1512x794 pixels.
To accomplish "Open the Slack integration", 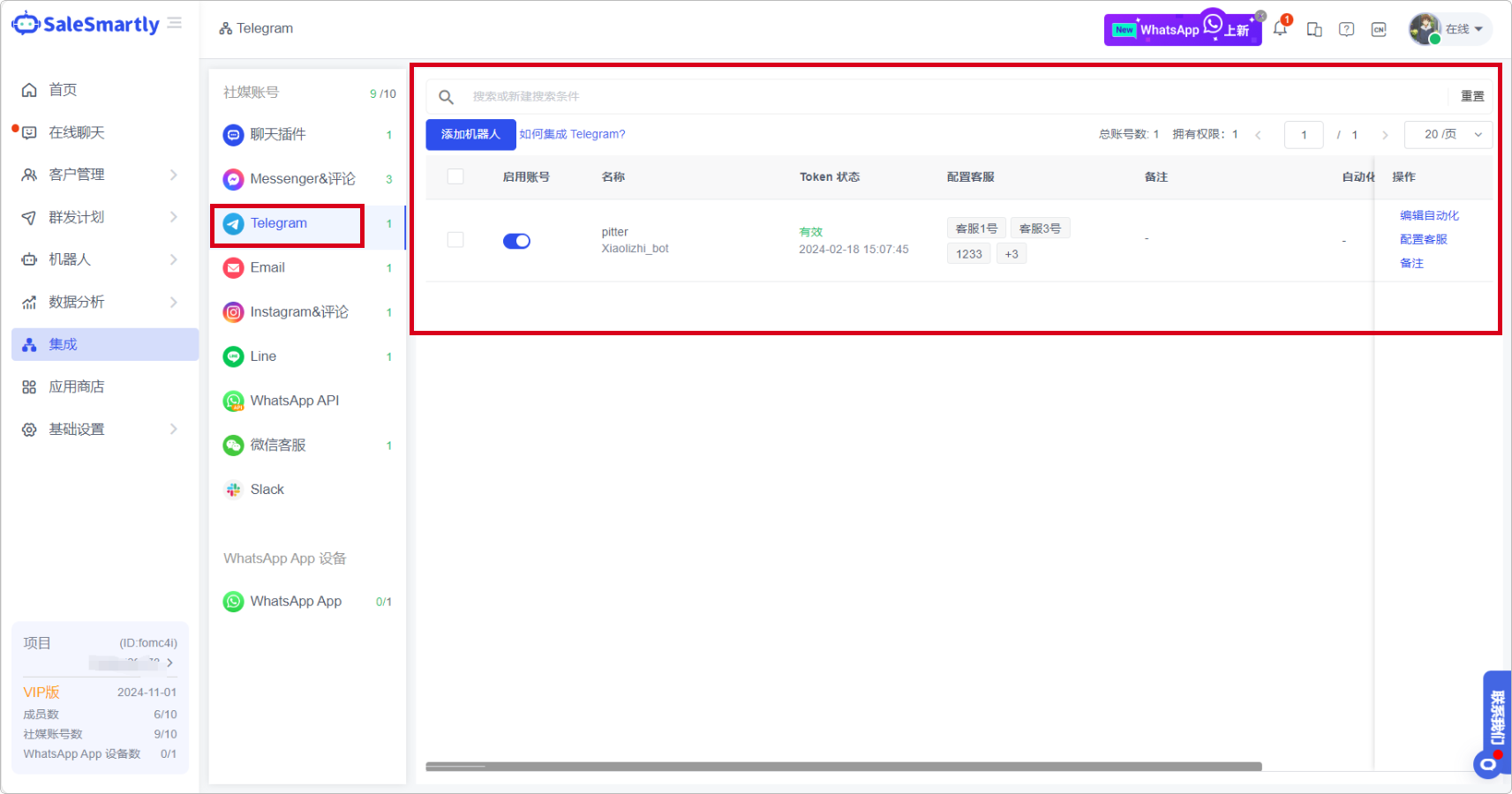I will pyautogui.click(x=267, y=489).
